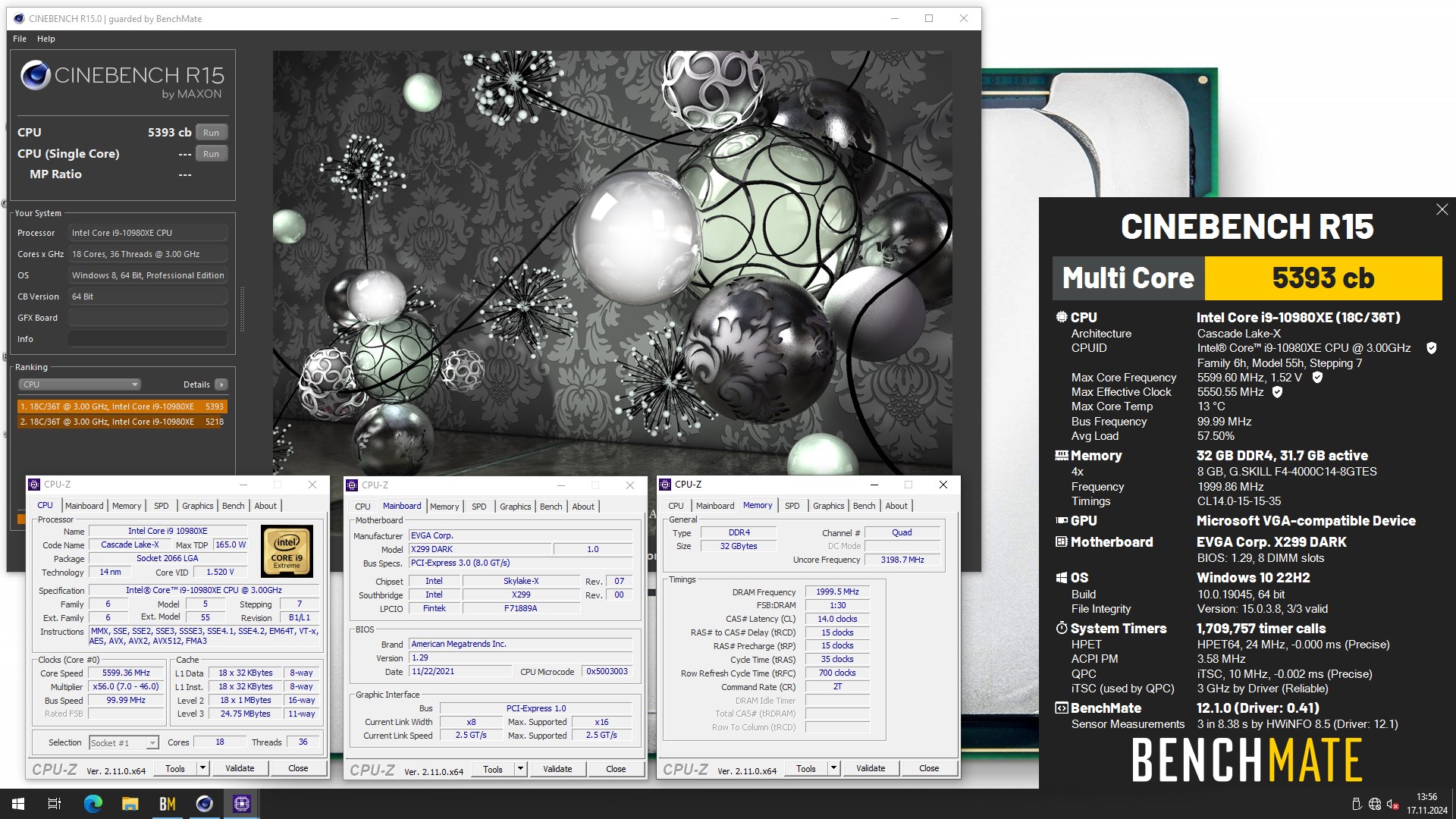This screenshot has height=819, width=1456.
Task: Open Ranking Details arrow button
Action: [221, 384]
